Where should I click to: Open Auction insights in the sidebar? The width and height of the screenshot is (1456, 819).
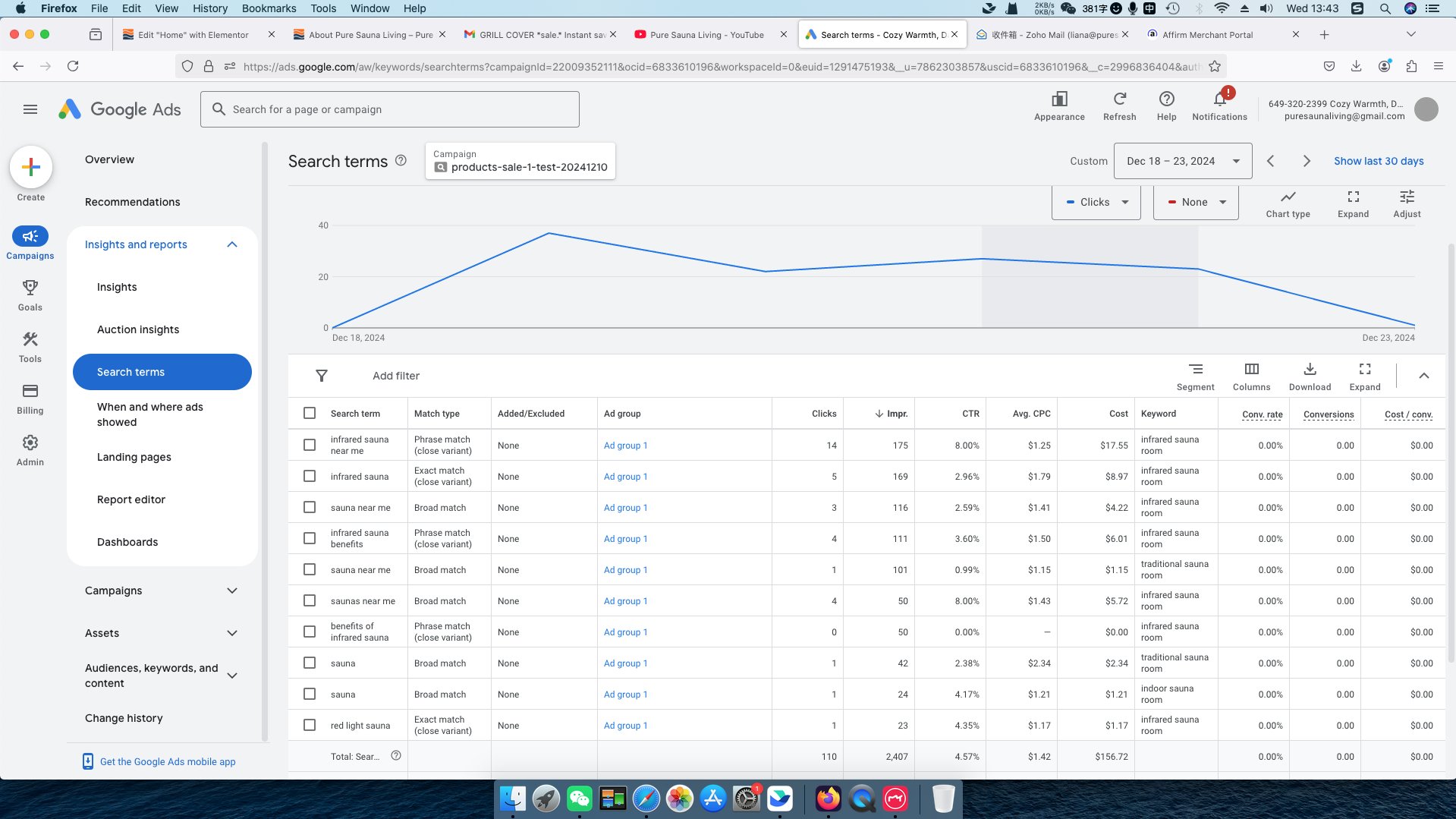tap(138, 329)
